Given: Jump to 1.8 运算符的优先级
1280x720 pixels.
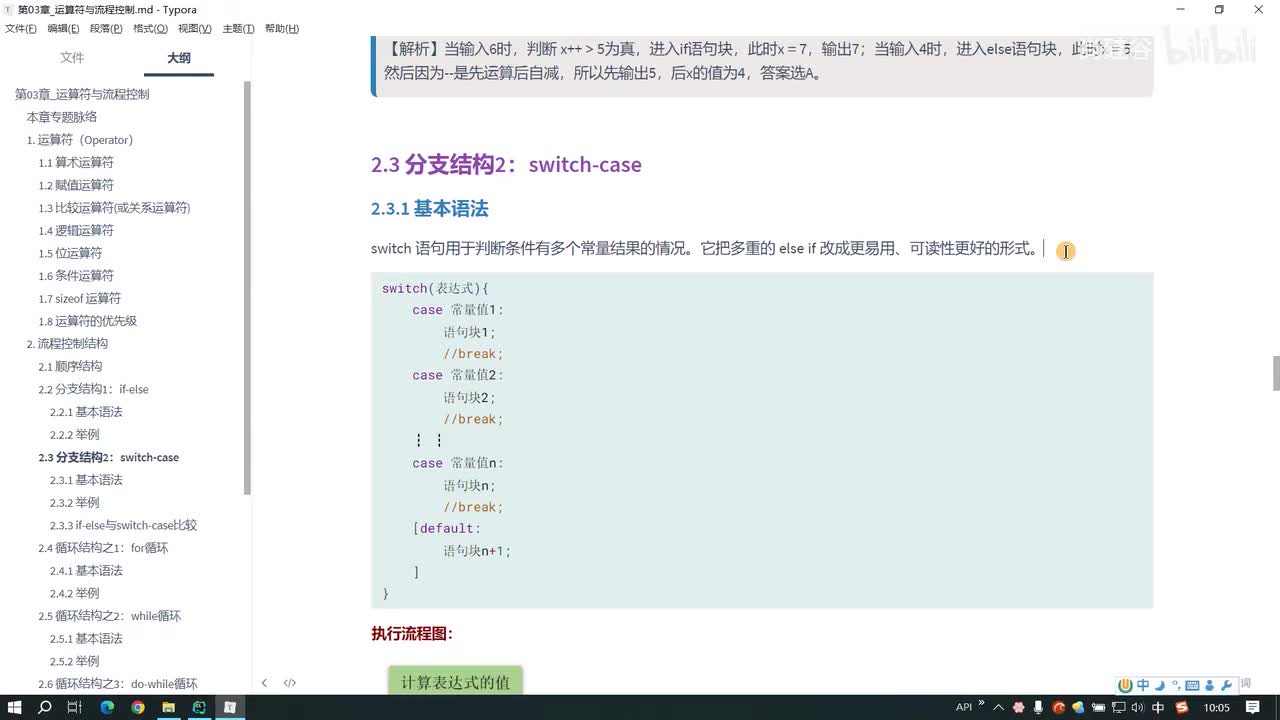Looking at the screenshot, I should click(x=88, y=321).
